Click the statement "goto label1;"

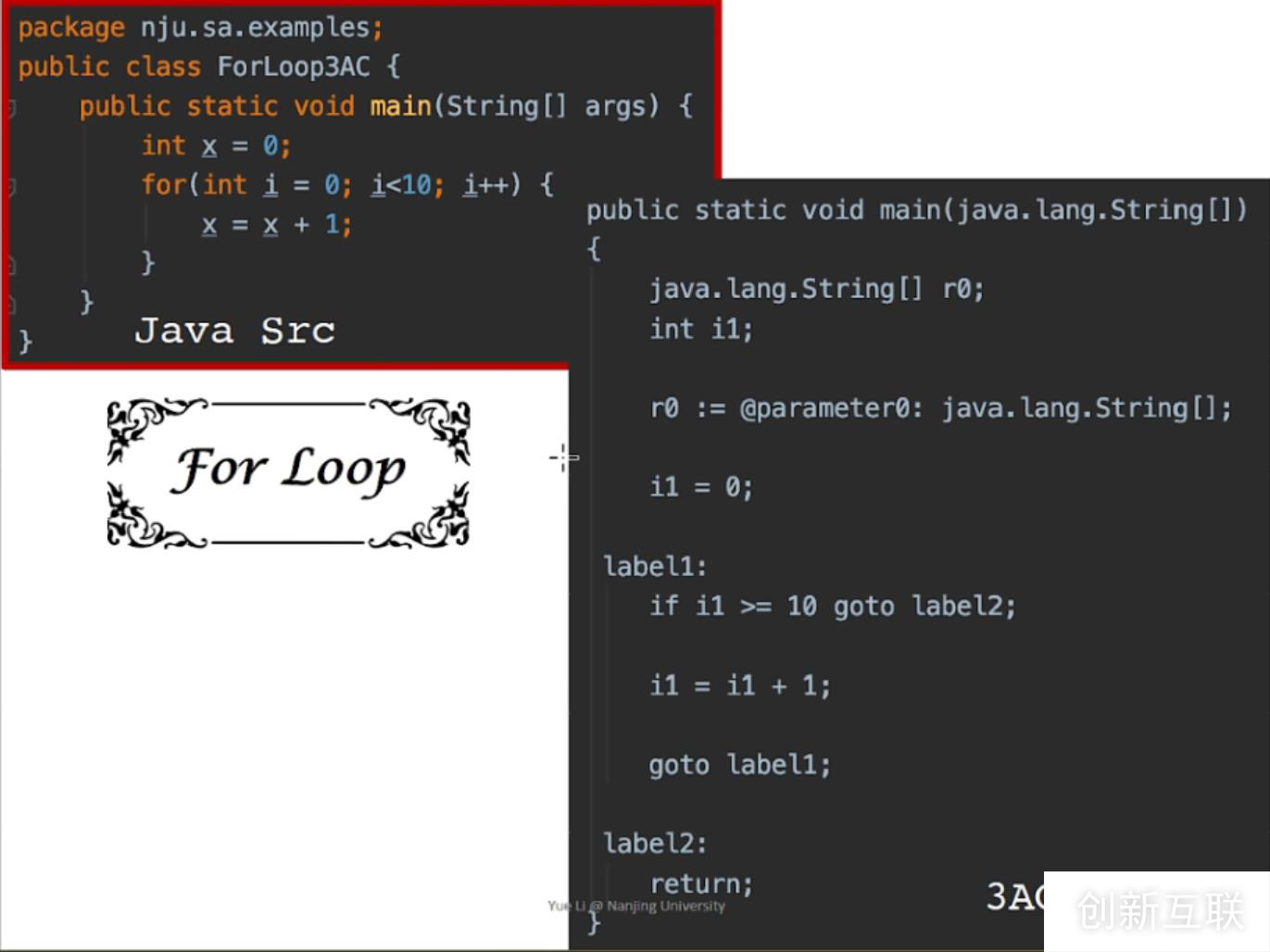point(739,765)
